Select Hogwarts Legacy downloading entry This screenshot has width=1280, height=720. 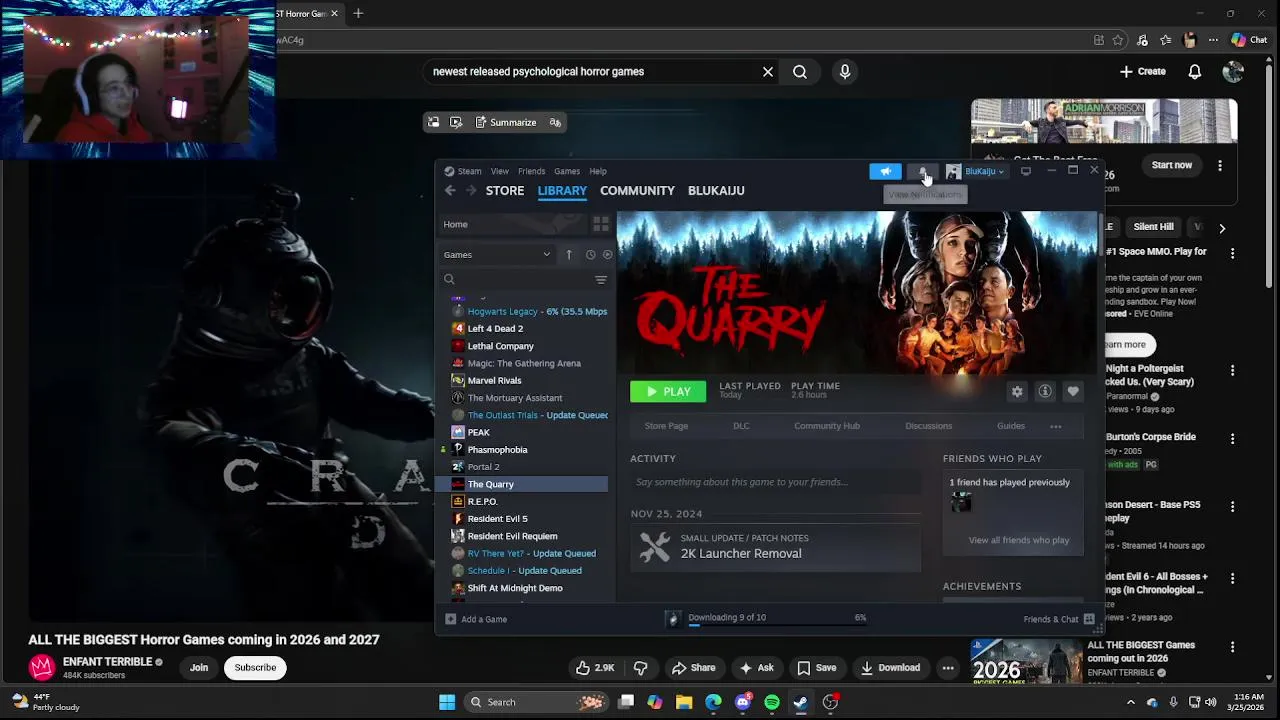529,311
